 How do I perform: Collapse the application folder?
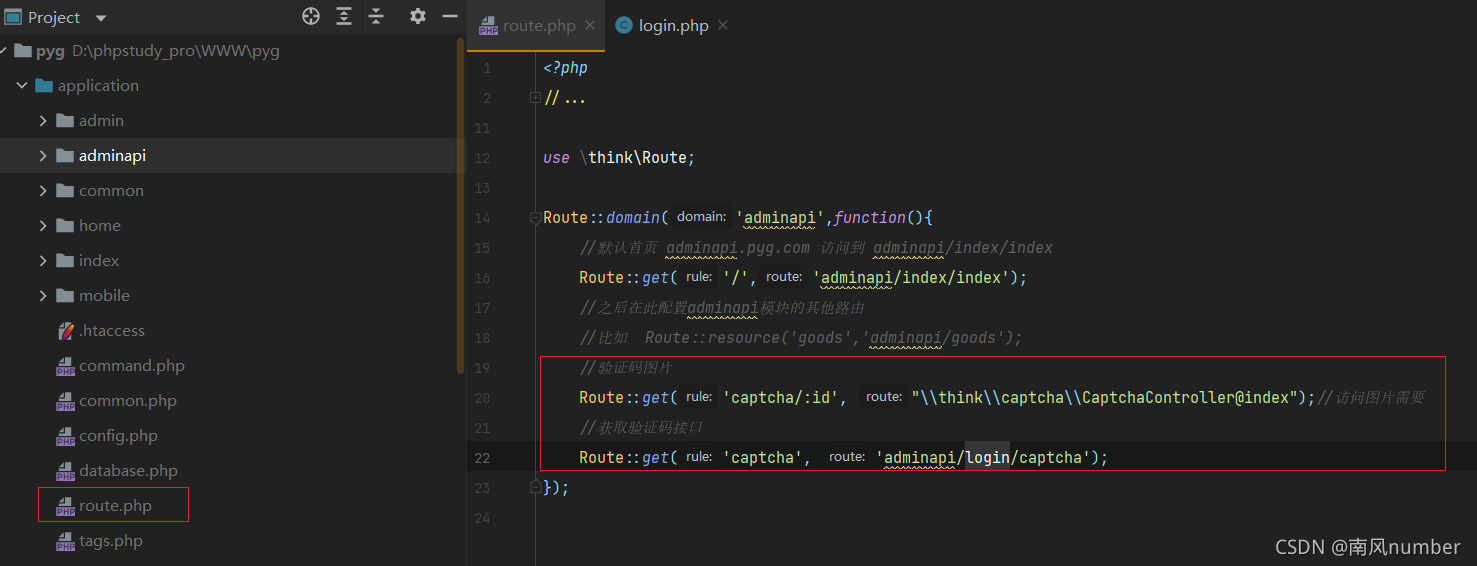21,86
